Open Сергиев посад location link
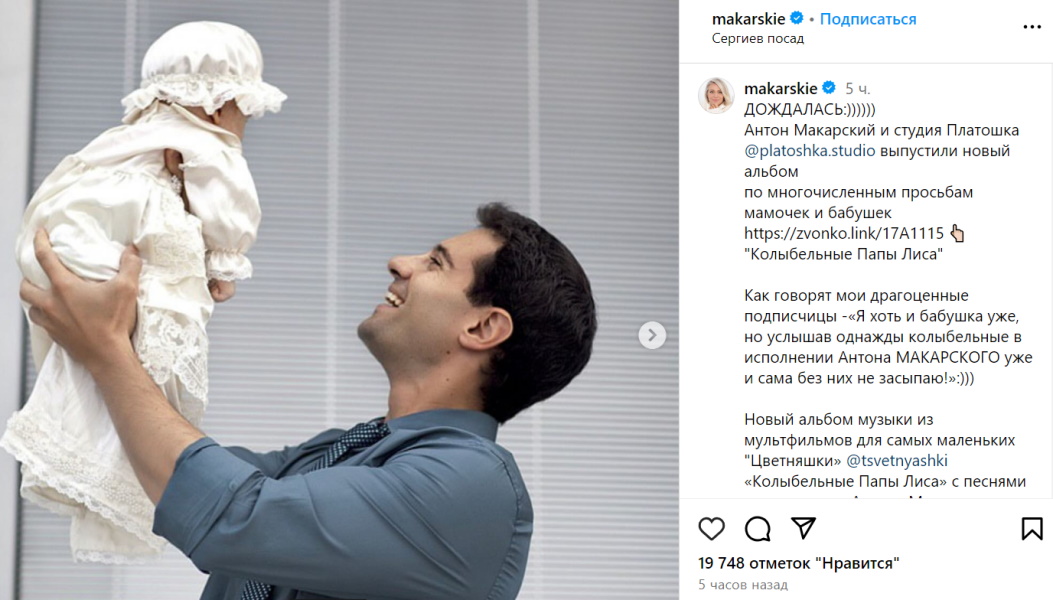The image size is (1053, 600). tap(758, 38)
